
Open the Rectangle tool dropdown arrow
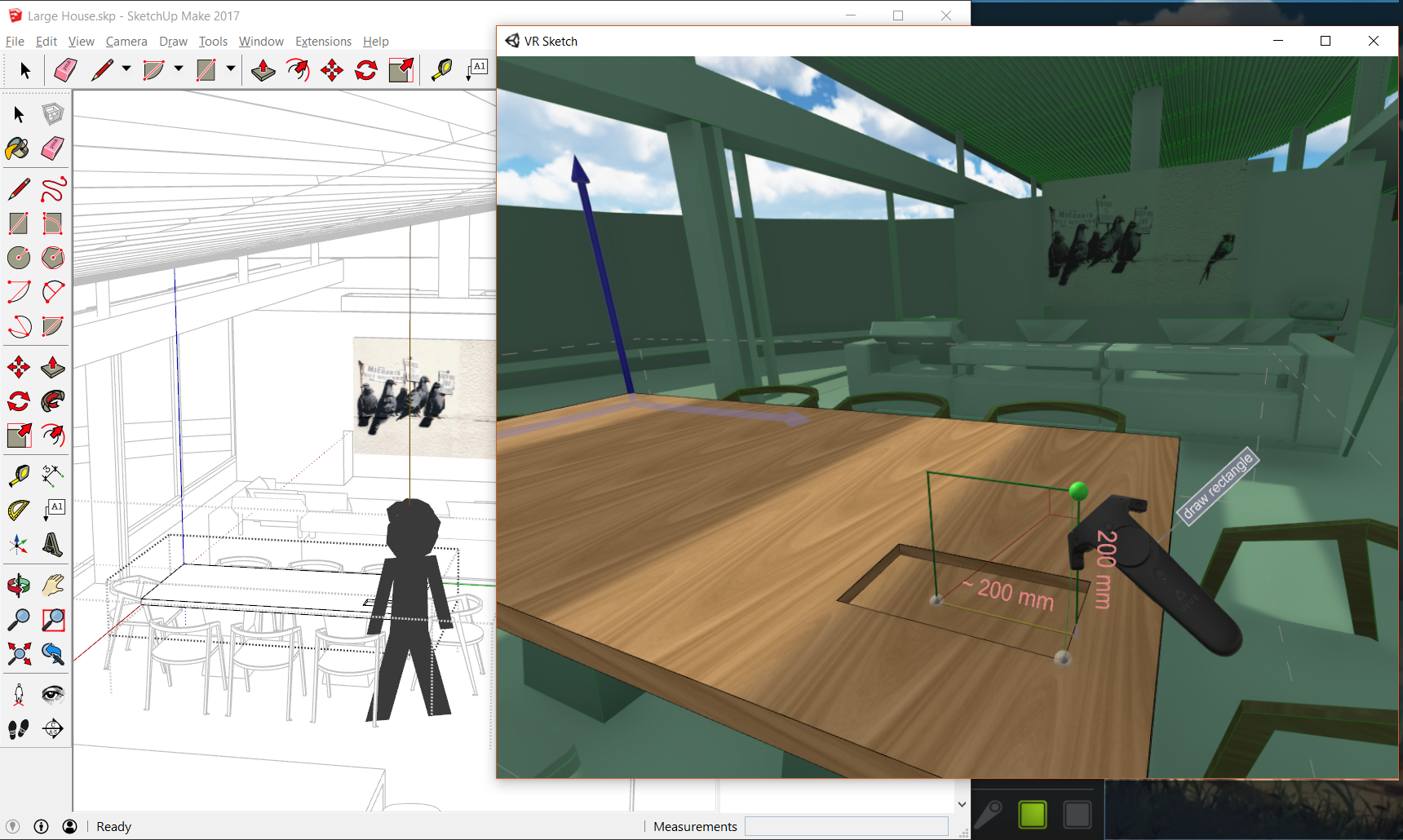[231, 70]
